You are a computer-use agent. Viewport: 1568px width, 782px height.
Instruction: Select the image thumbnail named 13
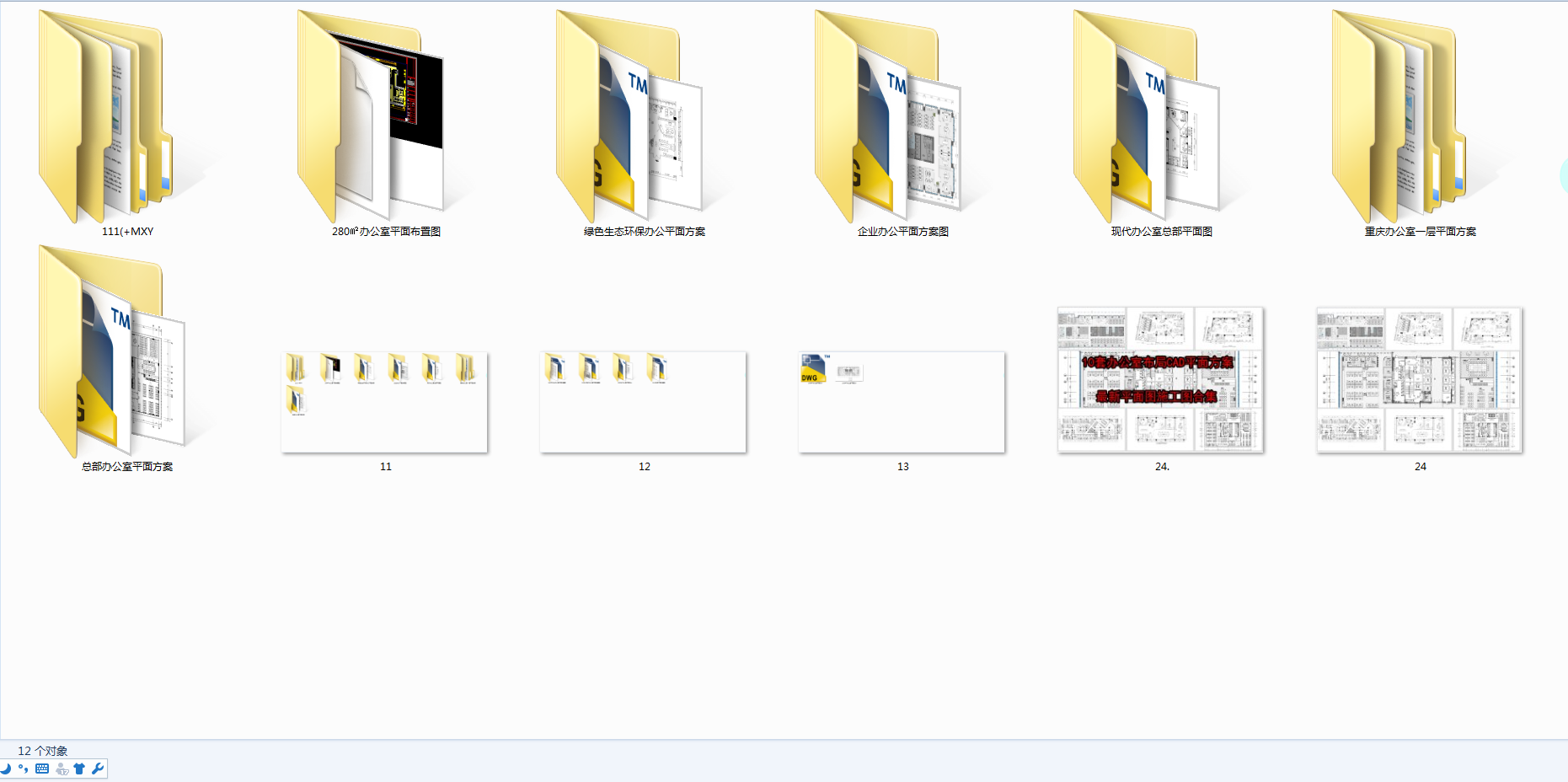click(x=902, y=402)
